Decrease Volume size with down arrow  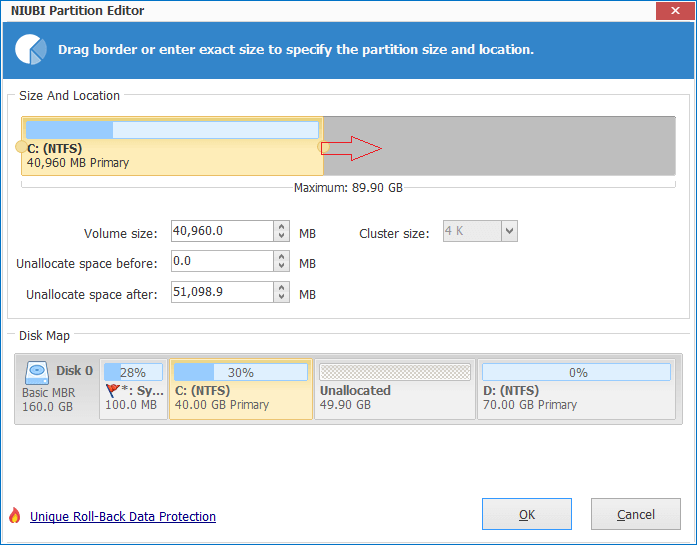(x=282, y=238)
